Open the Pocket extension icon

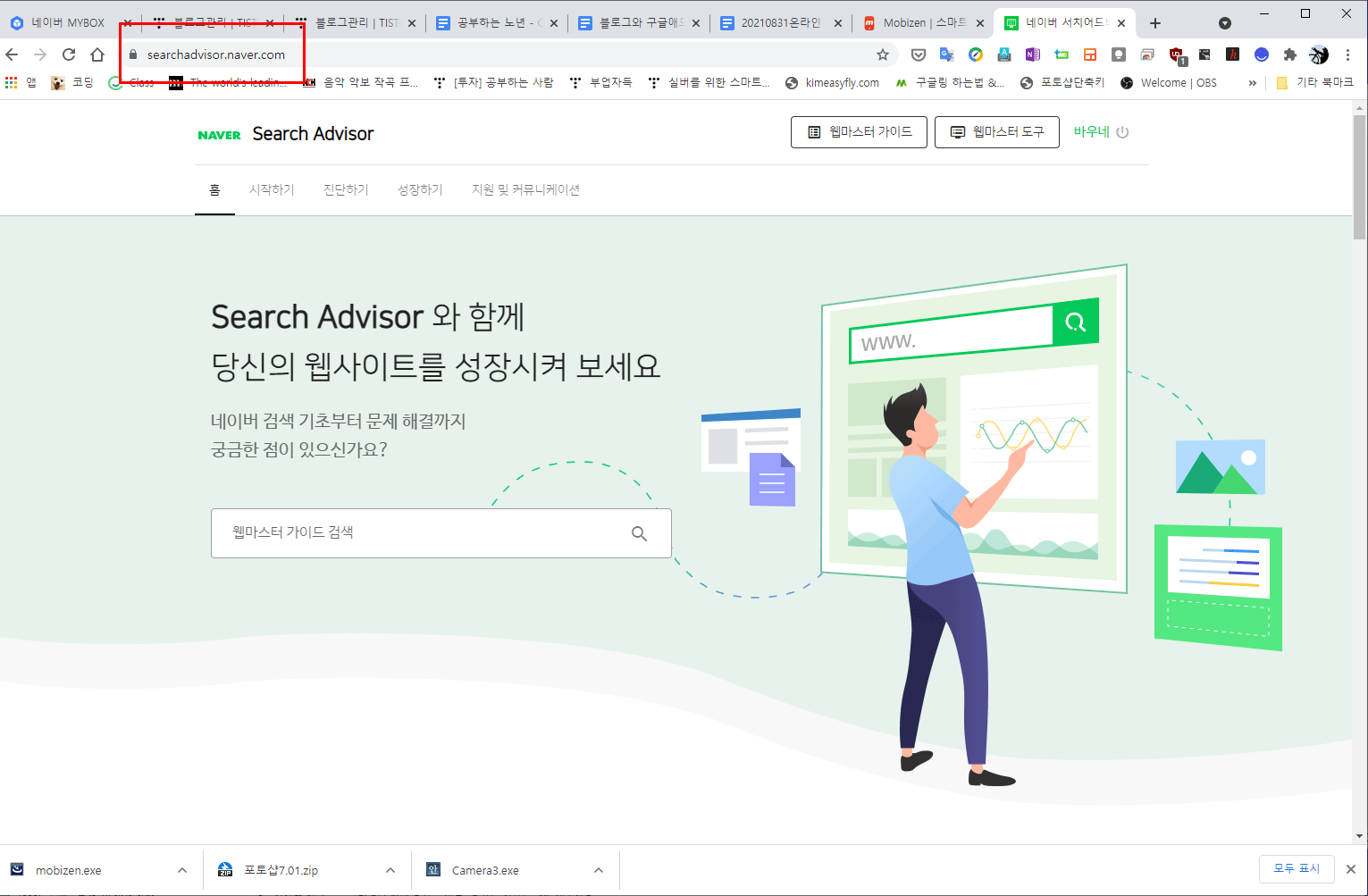[x=919, y=54]
